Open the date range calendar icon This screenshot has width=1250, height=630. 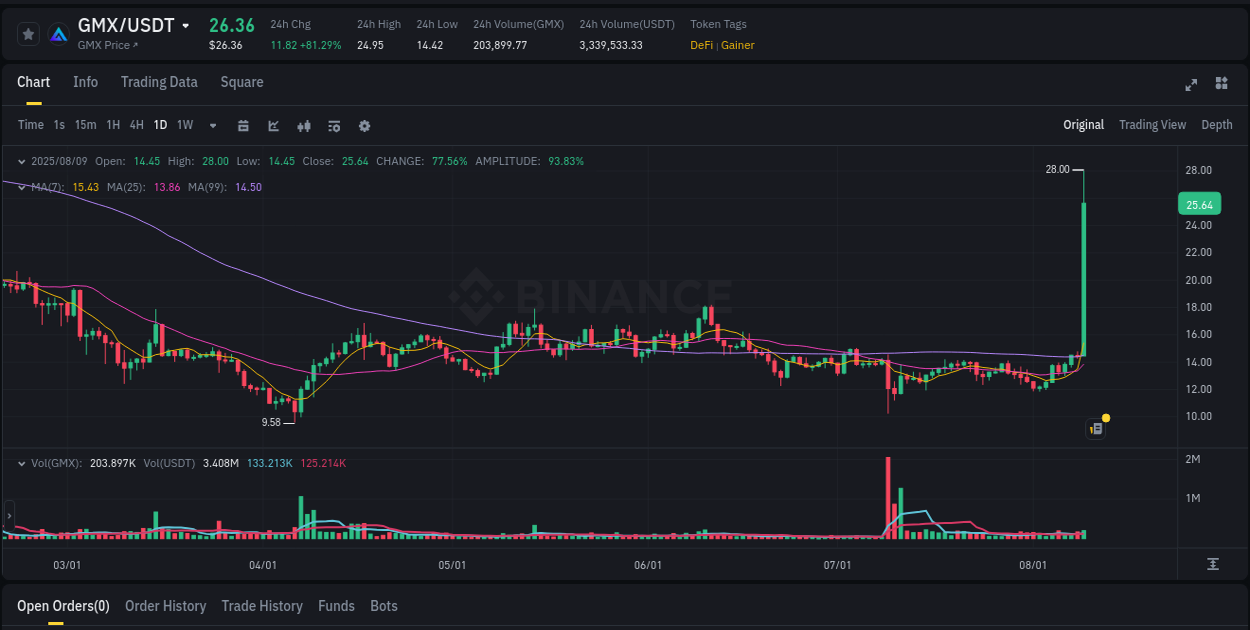click(243, 126)
